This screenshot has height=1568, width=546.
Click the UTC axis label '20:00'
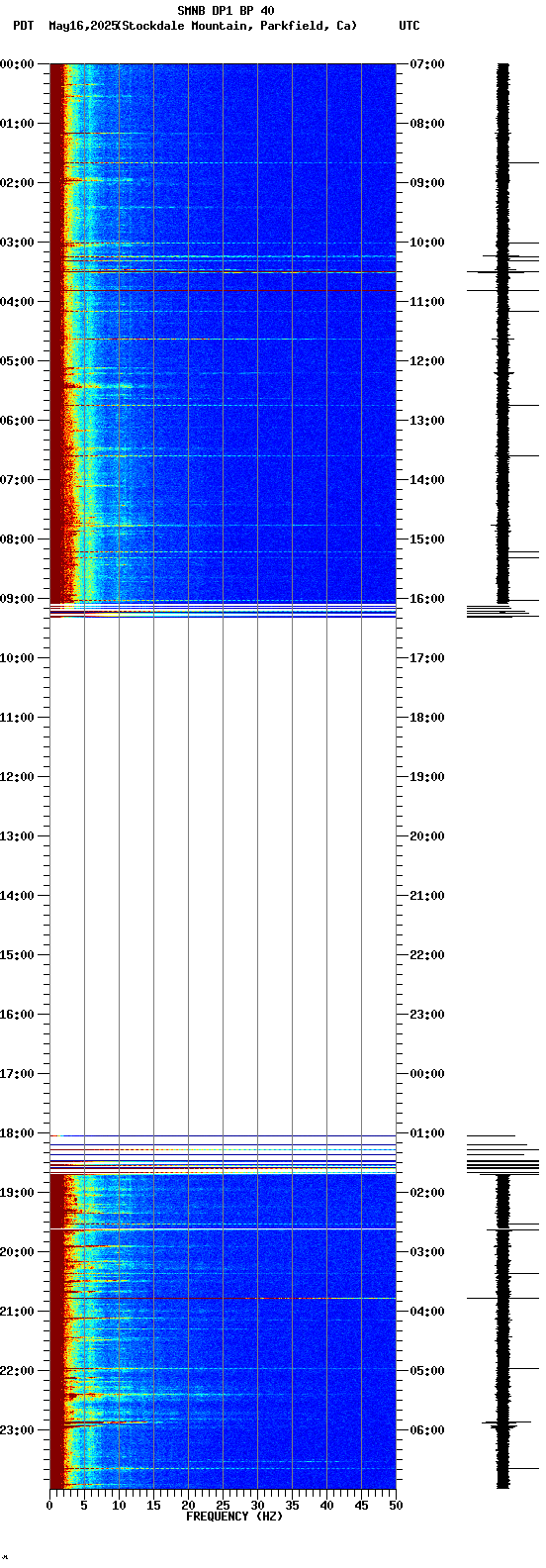[x=427, y=836]
